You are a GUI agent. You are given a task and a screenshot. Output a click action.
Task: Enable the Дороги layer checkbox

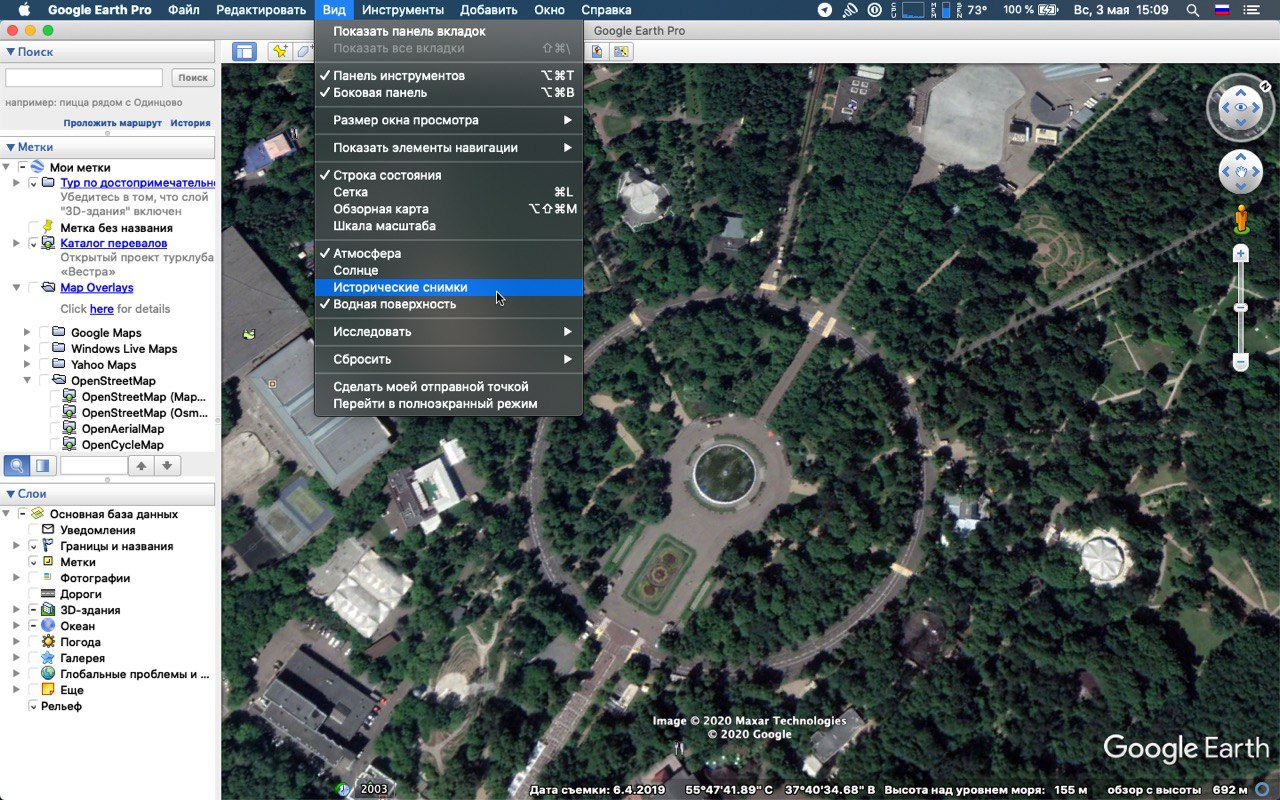(x=33, y=594)
